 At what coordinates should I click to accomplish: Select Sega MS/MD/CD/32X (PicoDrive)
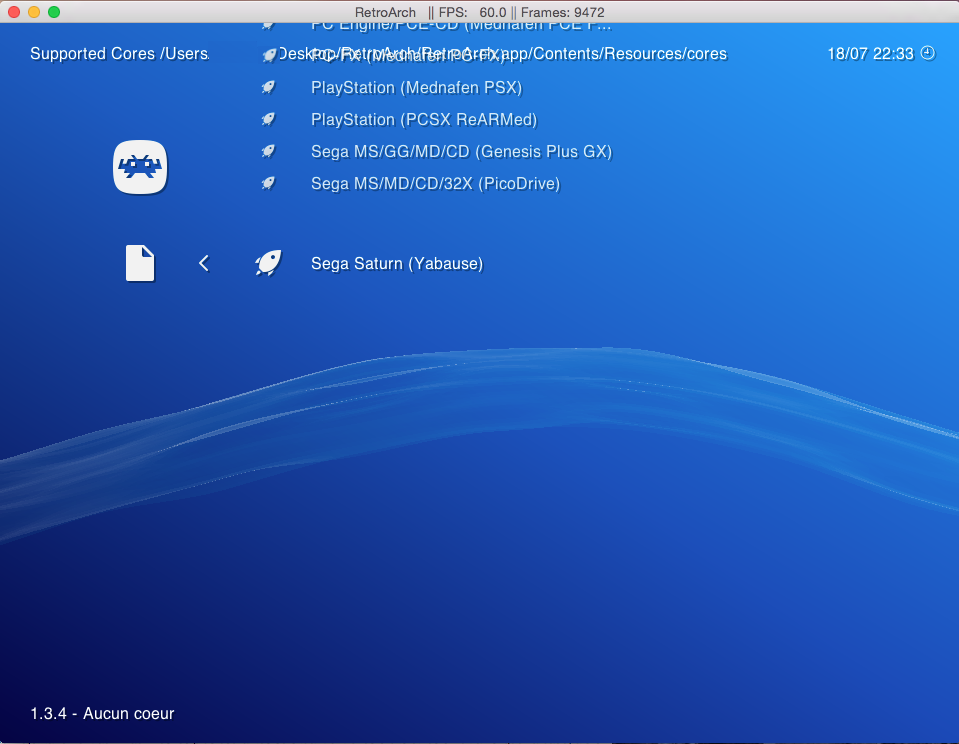click(x=435, y=184)
